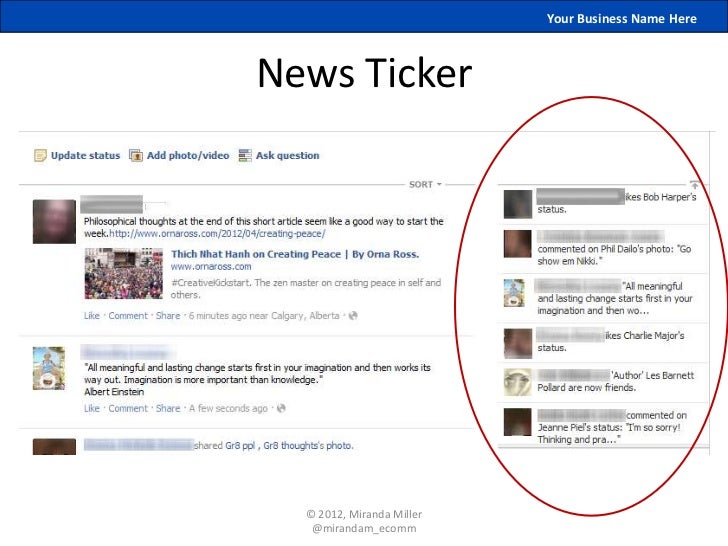The width and height of the screenshot is (728, 546).
Task: Click the www.ornaross.com domain link
Action: pyautogui.click(x=211, y=266)
